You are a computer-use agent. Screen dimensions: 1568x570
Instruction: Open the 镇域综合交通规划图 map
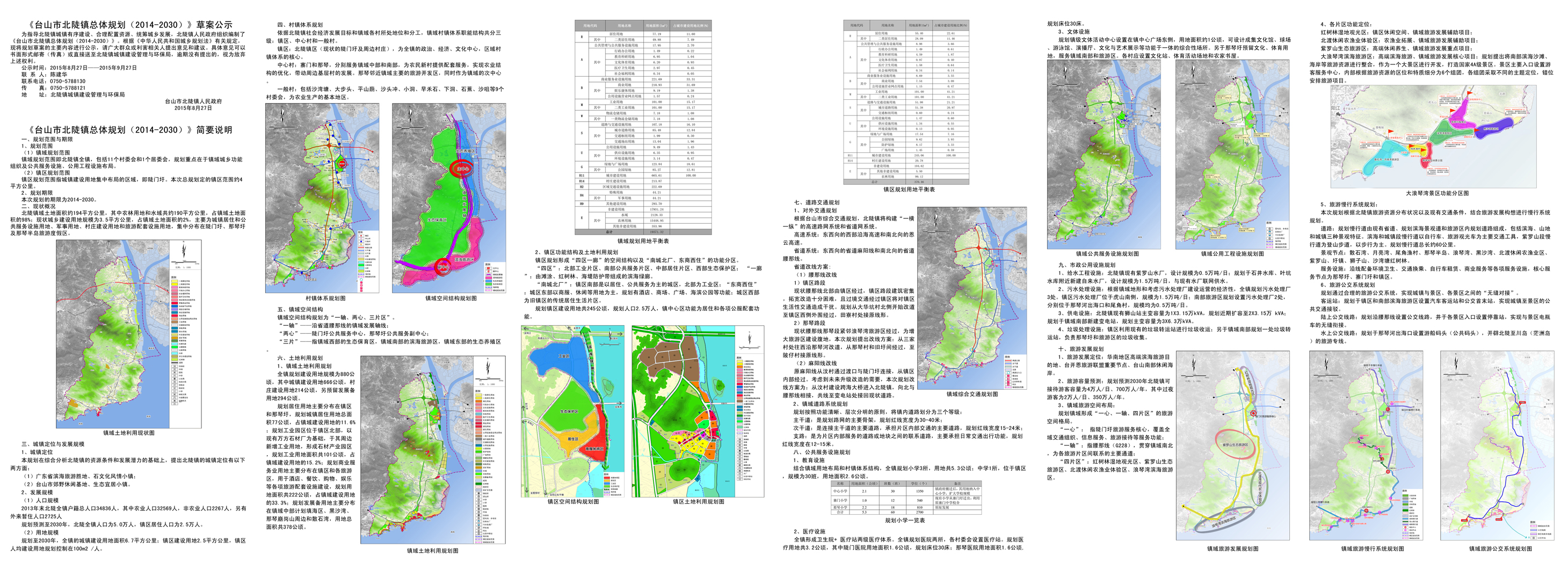tap(971, 297)
